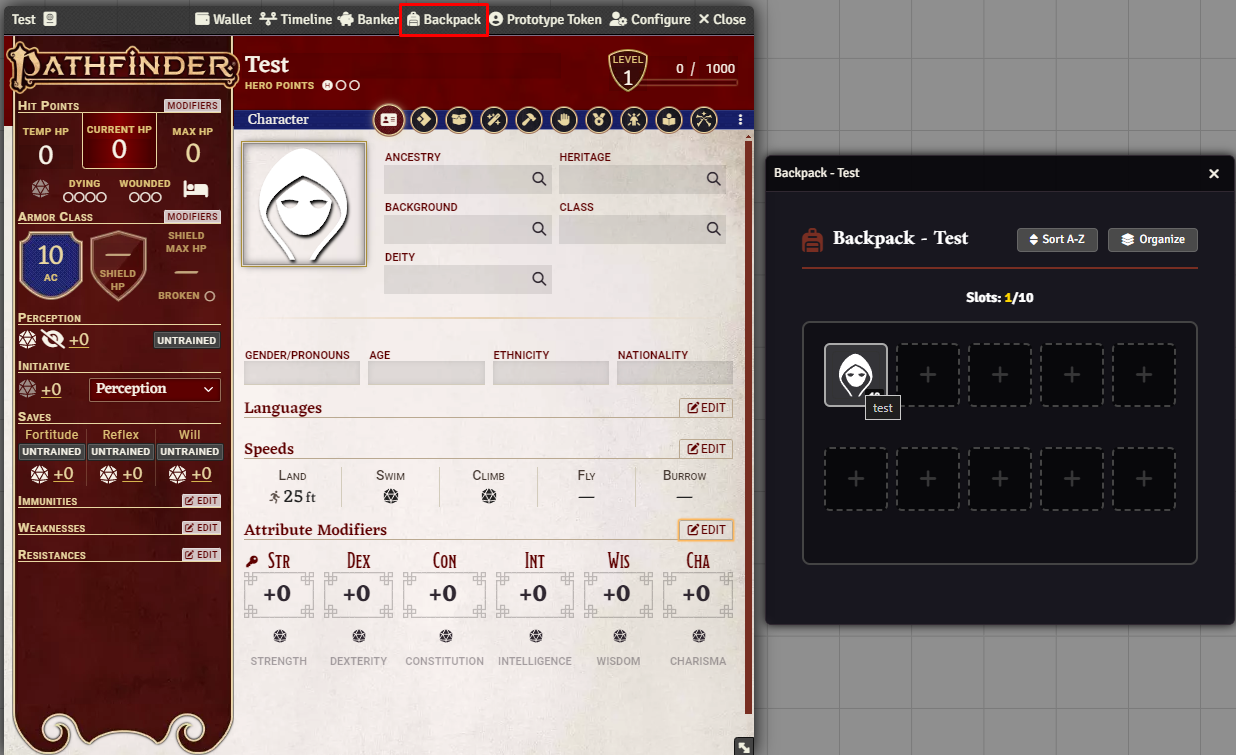Click the rest bed icon
Viewport: 1236px width, 755px height.
click(195, 190)
